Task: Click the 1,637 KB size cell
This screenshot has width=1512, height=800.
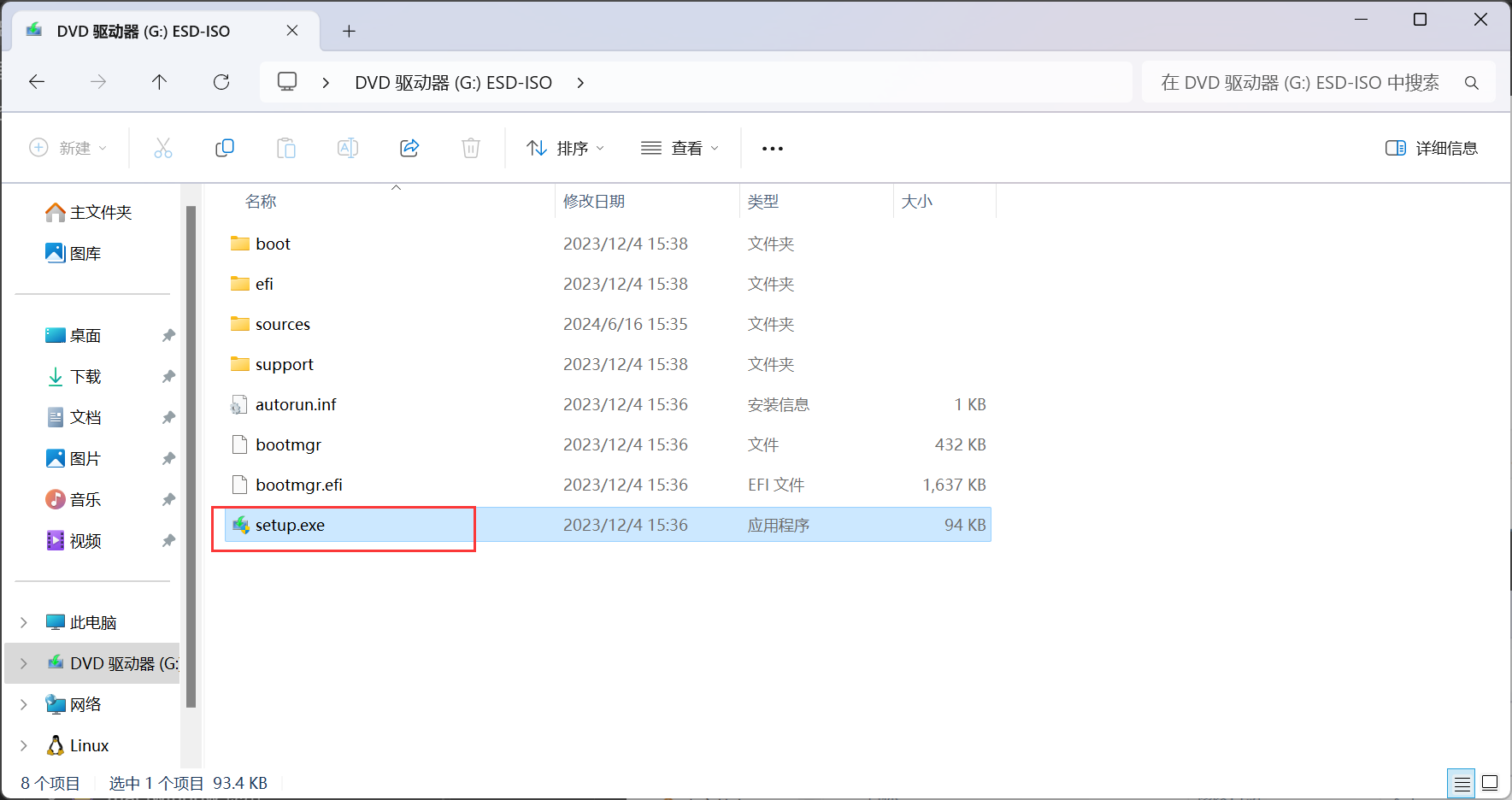Action: [955, 485]
